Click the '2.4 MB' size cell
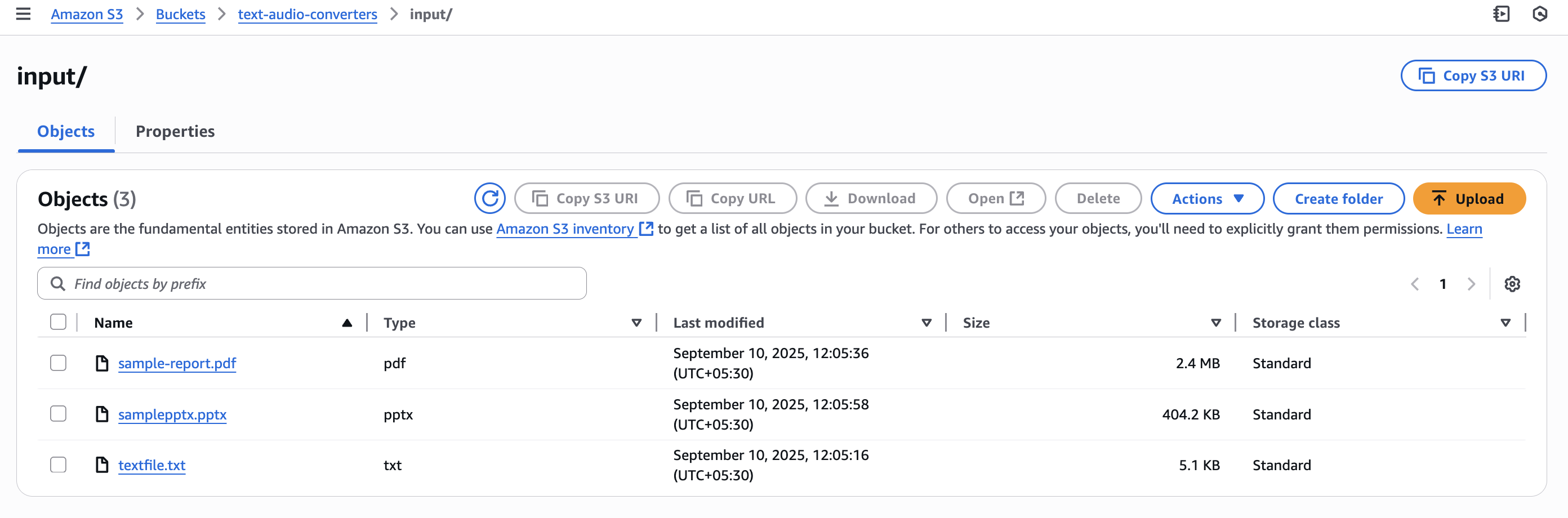The image size is (1568, 518). (x=1197, y=363)
